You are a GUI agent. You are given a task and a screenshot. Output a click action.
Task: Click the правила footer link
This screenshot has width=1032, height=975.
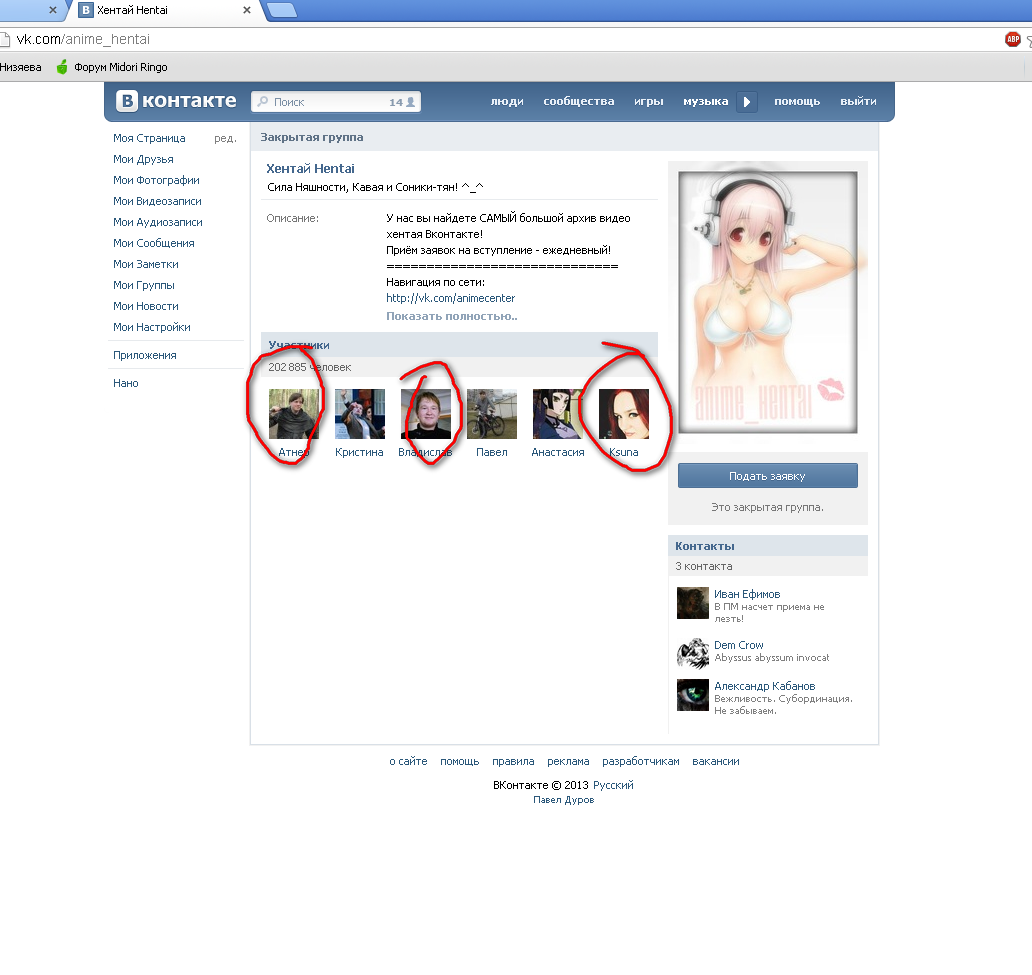(x=513, y=762)
